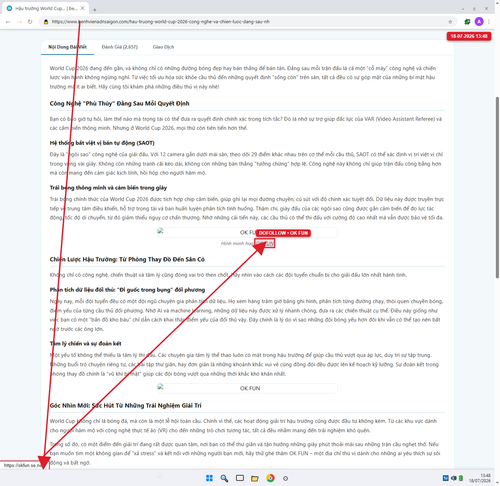
Task: Open File Explorer from taskbar
Action: click(255, 478)
